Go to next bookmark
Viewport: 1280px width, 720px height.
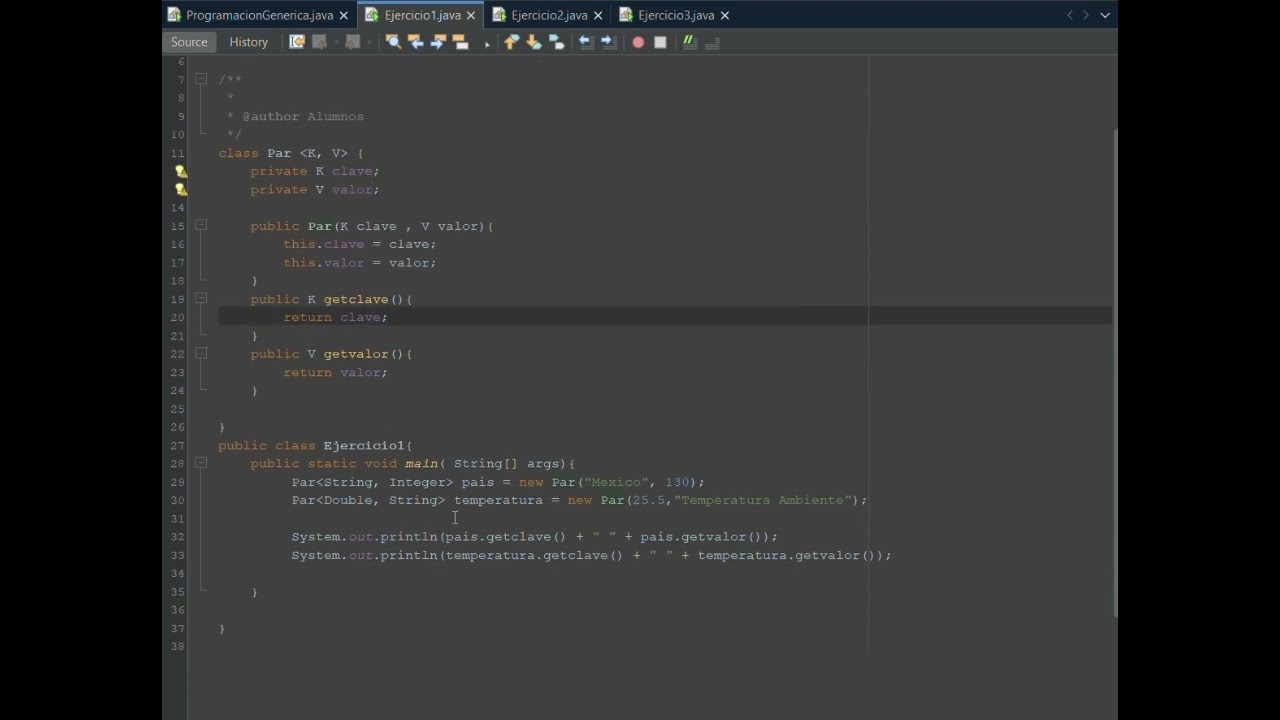pyautogui.click(x=534, y=42)
